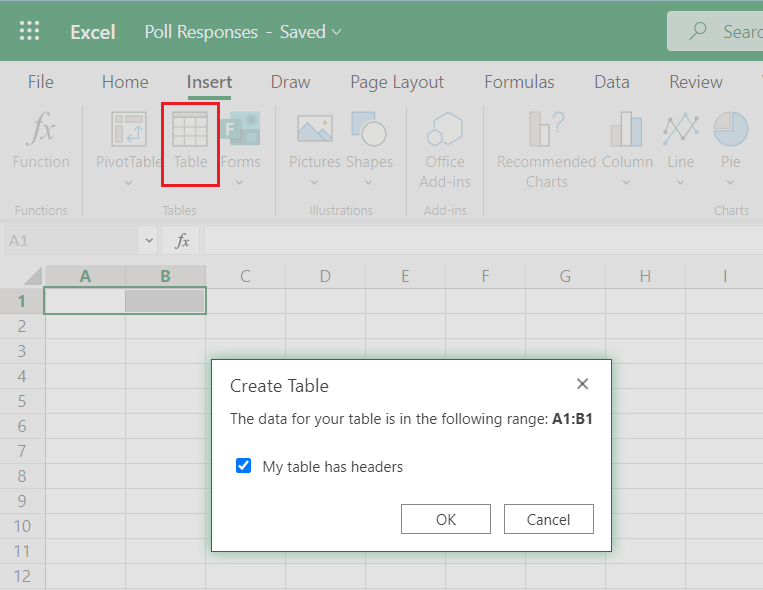Cancel the Create Table dialog
763x590 pixels.
548,519
